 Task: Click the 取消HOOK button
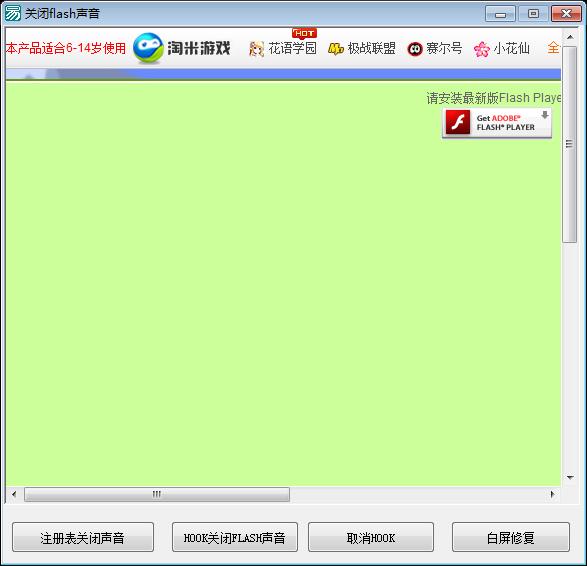coord(371,537)
